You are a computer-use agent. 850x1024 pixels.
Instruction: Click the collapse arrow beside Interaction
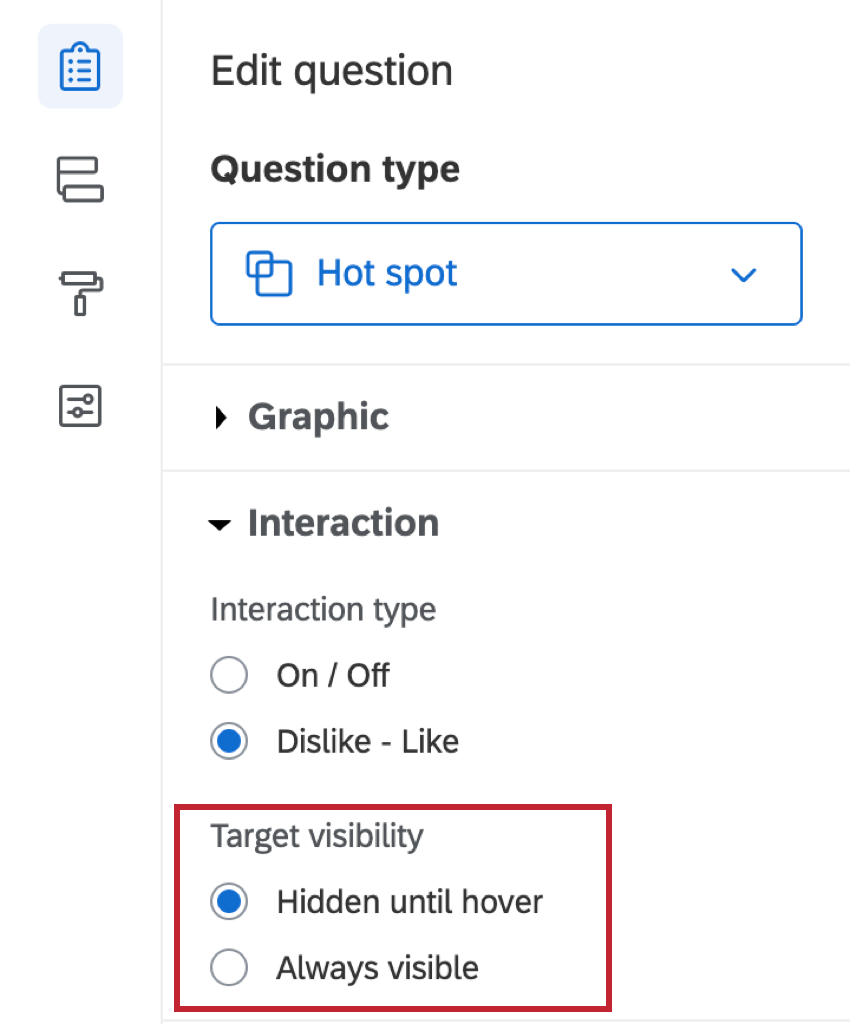coord(220,524)
